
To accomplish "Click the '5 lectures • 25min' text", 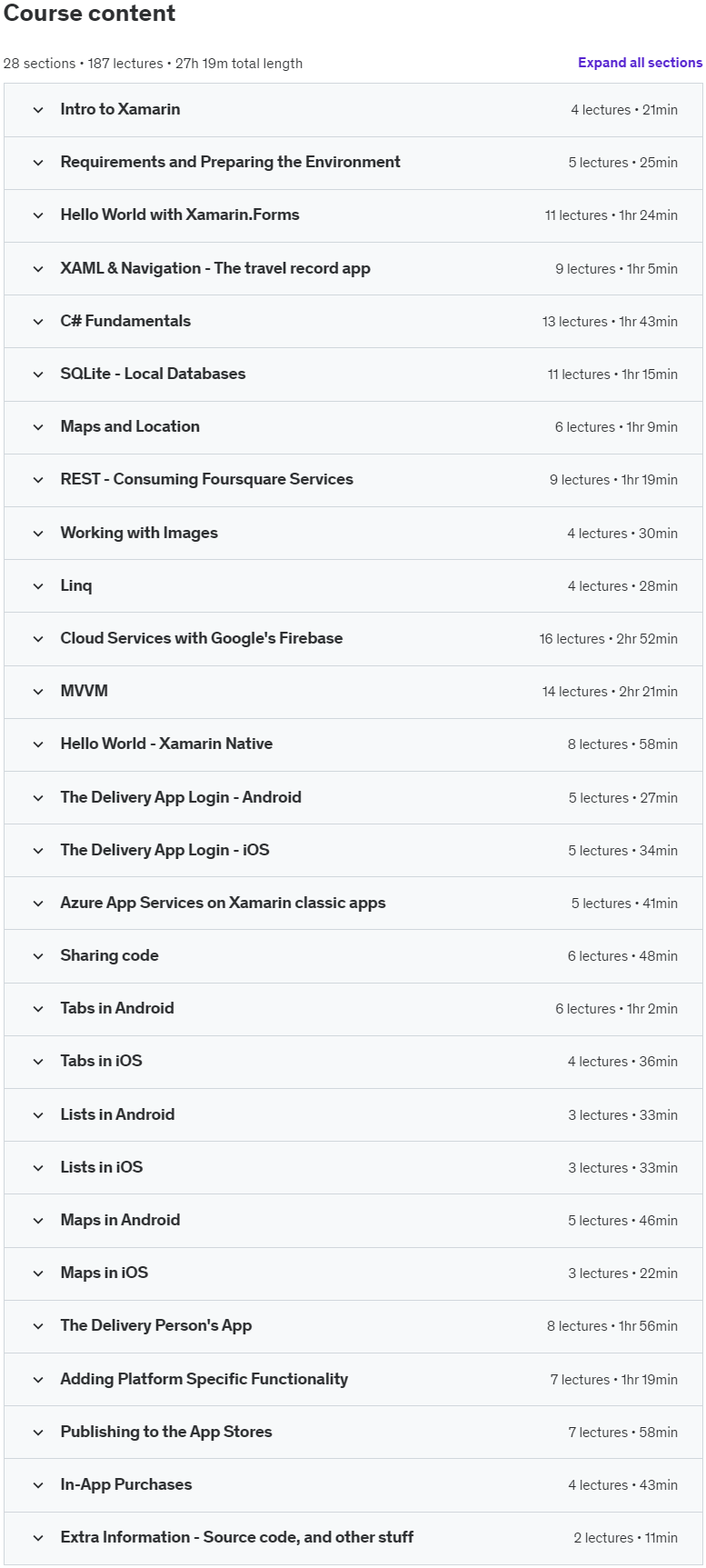I will point(623,163).
